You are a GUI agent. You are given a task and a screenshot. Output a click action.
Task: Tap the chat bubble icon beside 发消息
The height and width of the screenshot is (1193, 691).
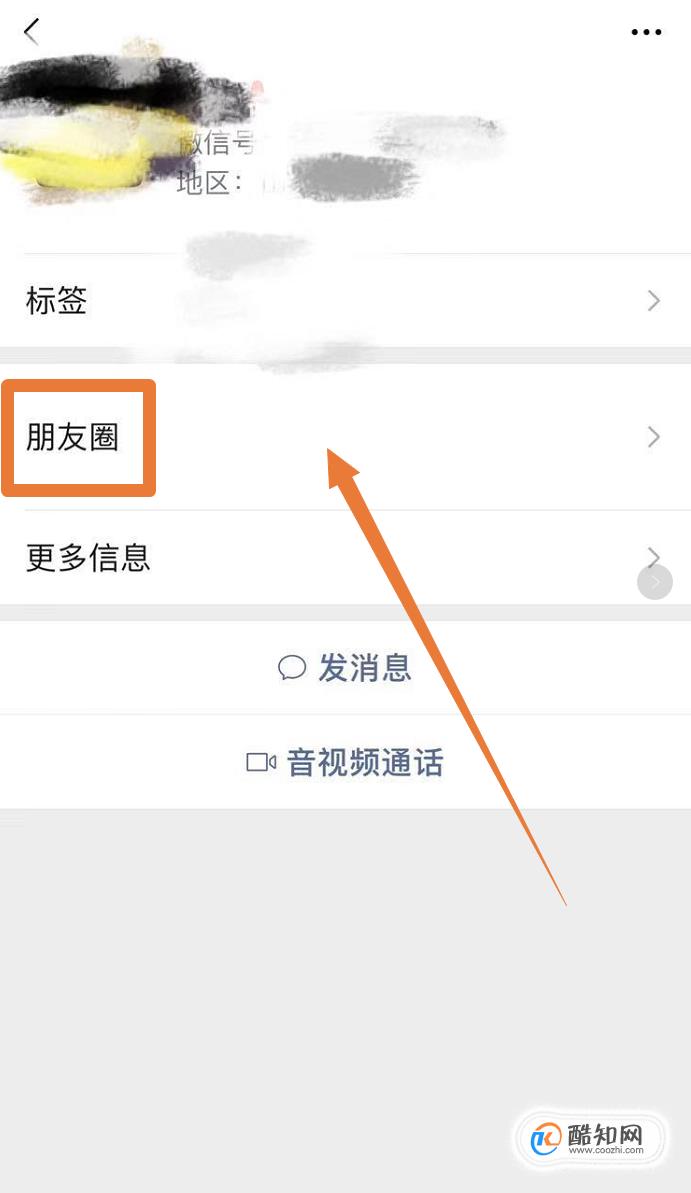291,667
